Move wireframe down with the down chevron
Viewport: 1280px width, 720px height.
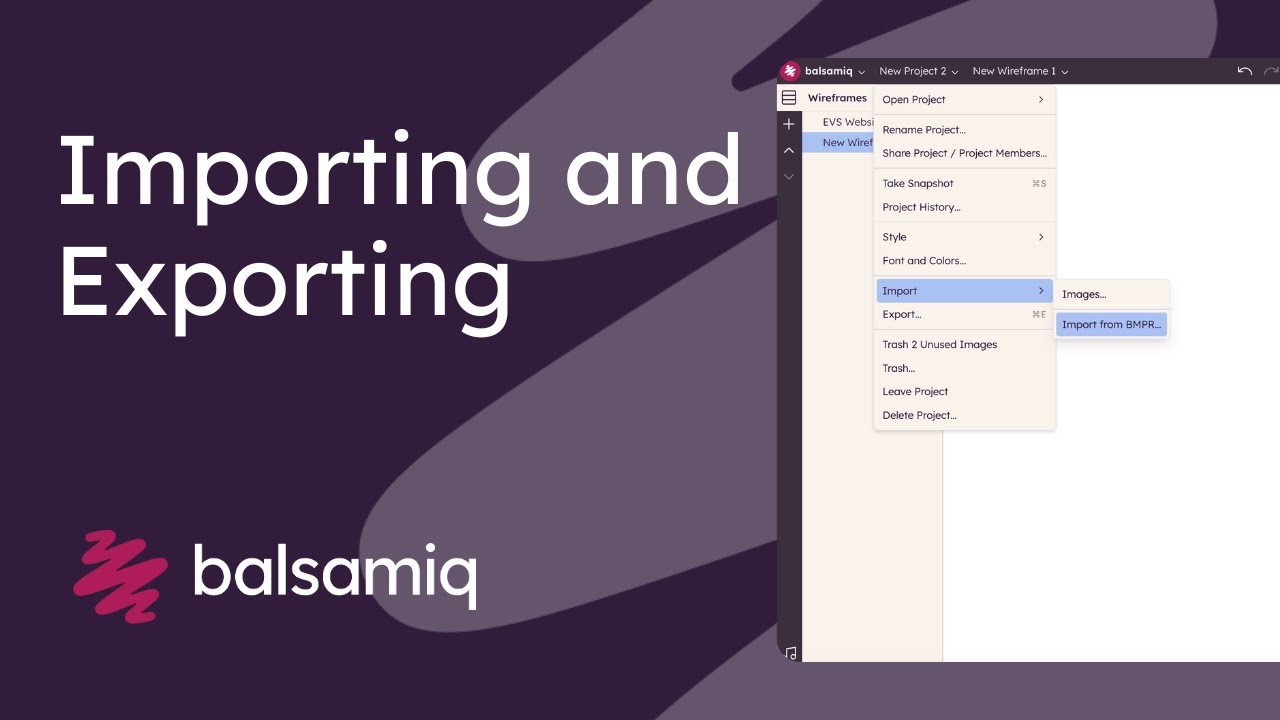(x=789, y=176)
